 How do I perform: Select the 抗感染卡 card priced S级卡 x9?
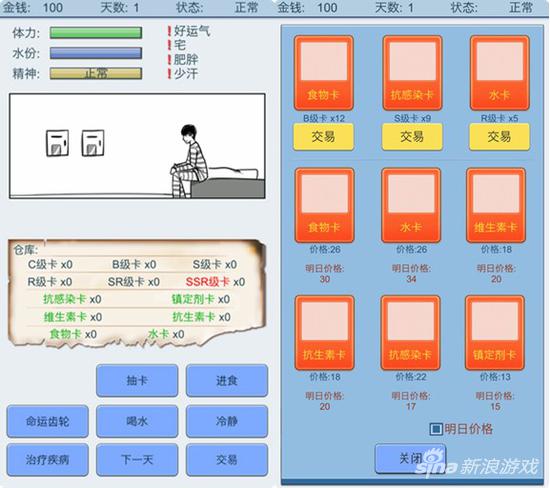(412, 73)
